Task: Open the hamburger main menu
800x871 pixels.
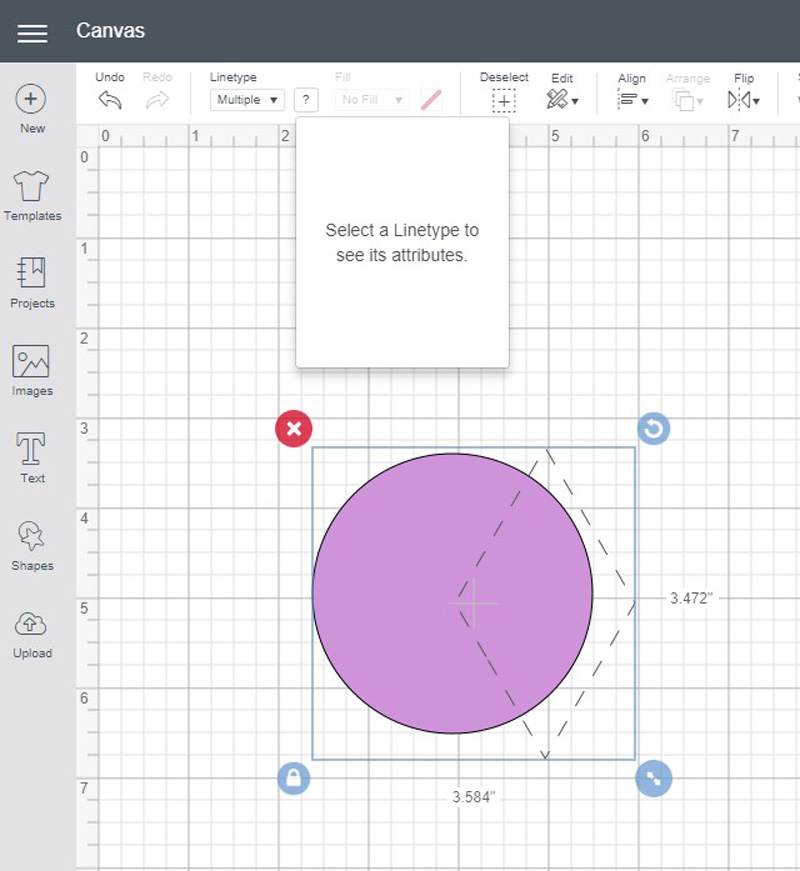Action: coord(32,33)
